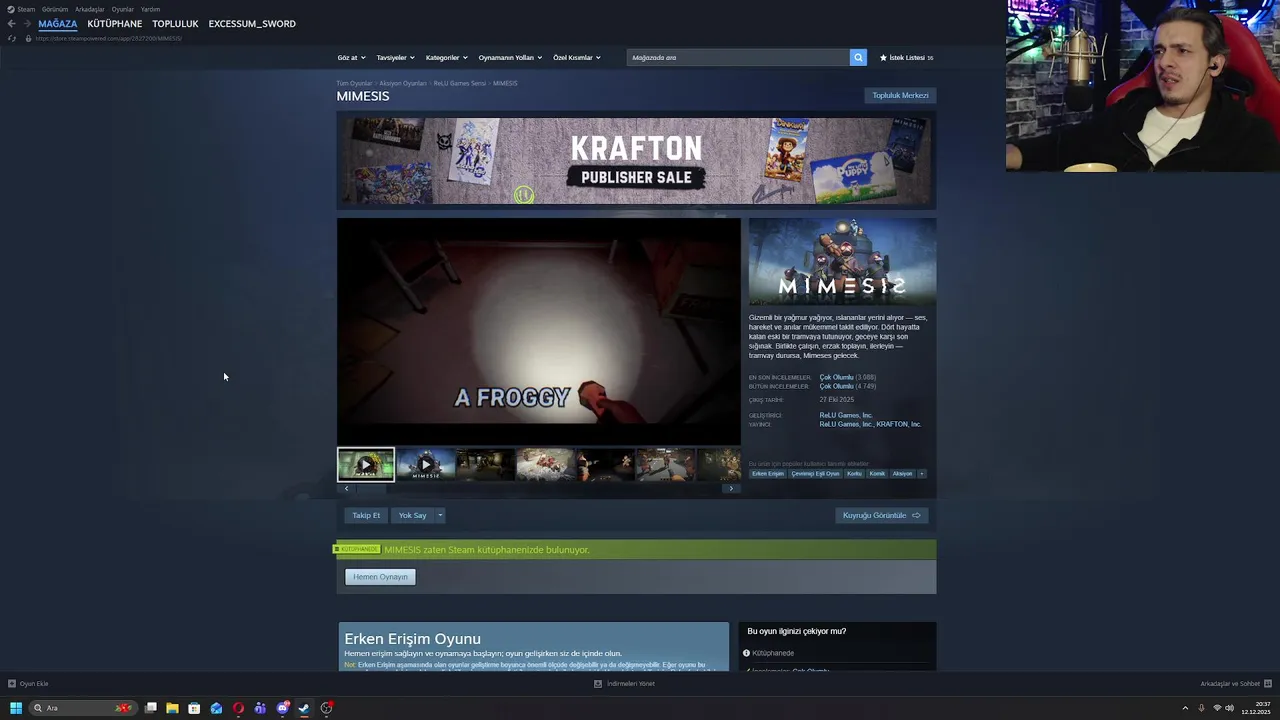Open the mail app on the taskbar
Viewport: 1280px width, 720px height.
tap(216, 708)
